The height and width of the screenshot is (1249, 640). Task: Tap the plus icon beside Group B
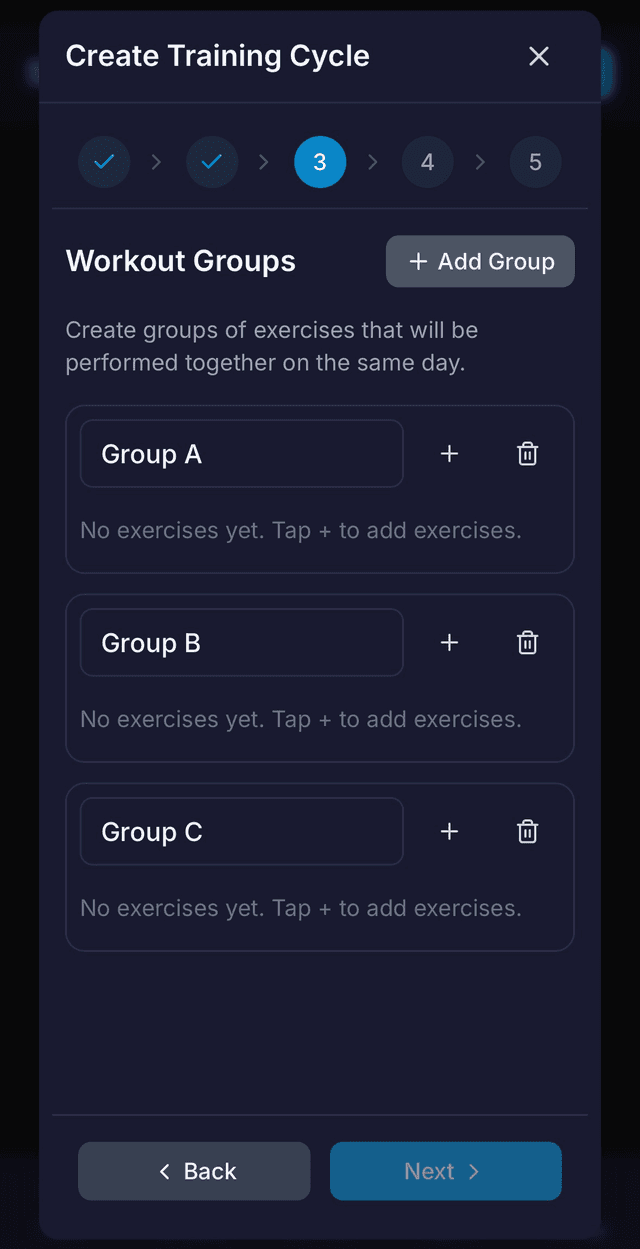pos(449,642)
